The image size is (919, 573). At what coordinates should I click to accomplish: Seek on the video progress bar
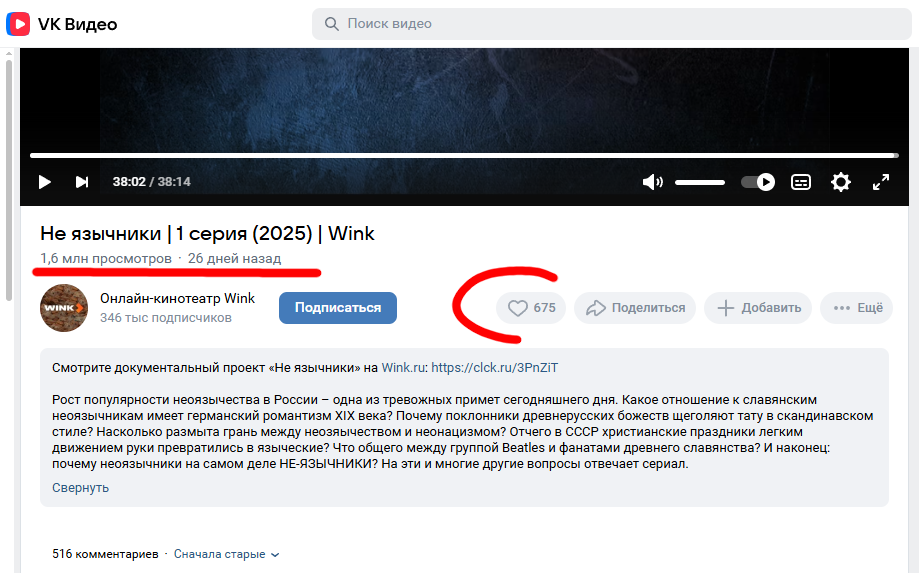pos(464,156)
